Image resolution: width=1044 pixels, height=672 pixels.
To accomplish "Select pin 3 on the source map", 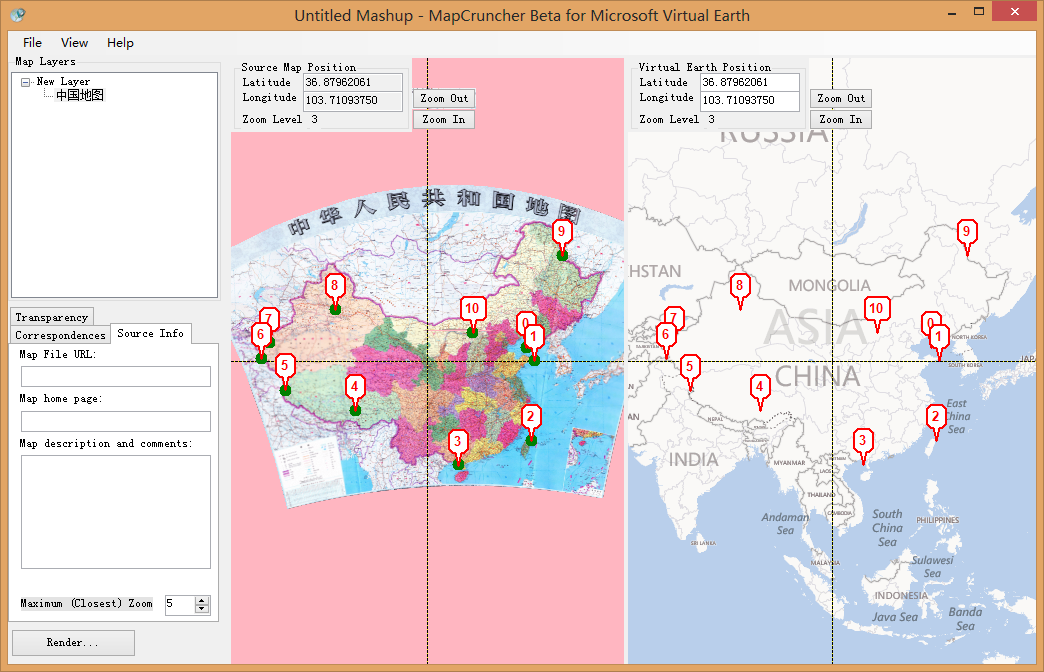I will click(x=457, y=442).
